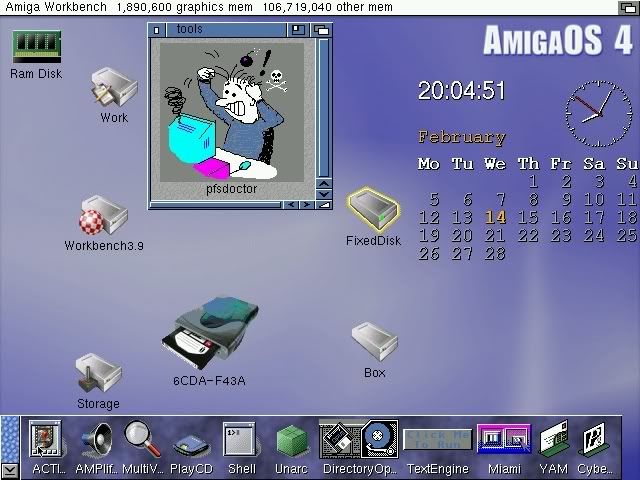Viewport: 640px width, 480px height.
Task: Click the digital clock 20:04:51
Action: pyautogui.click(x=461, y=91)
